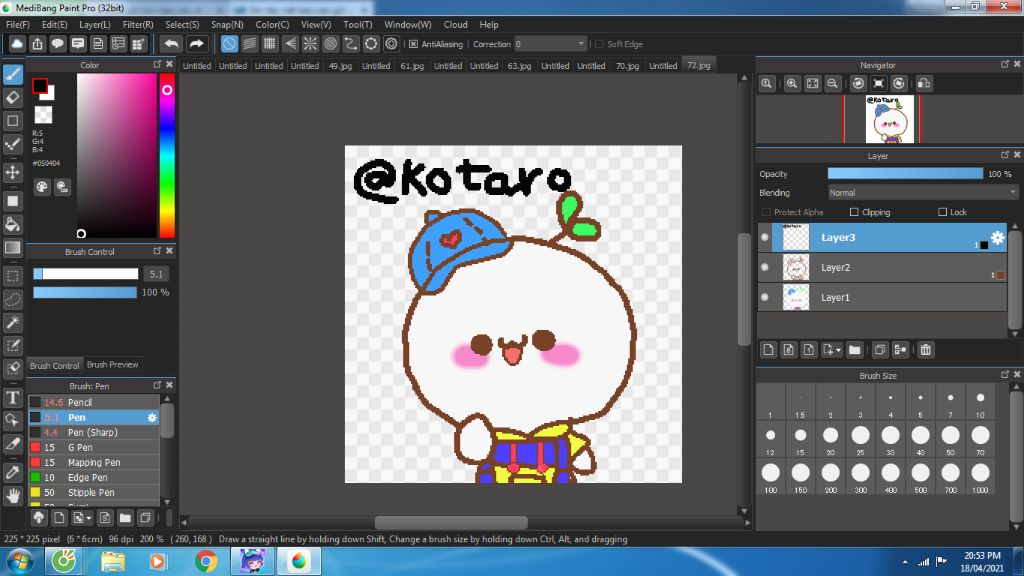Open the Filter(R) menu
Image resolution: width=1024 pixels, height=576 pixels.
pyautogui.click(x=138, y=25)
